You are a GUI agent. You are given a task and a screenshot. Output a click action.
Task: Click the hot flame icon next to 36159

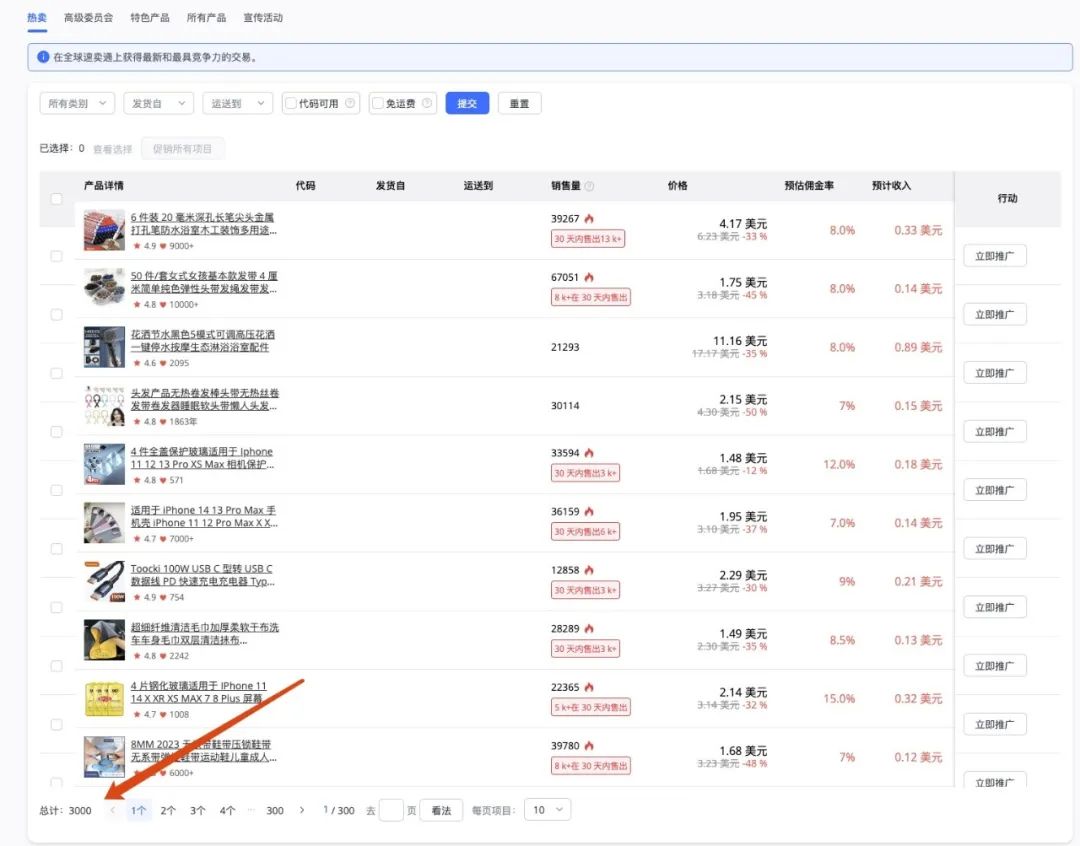[x=589, y=511]
